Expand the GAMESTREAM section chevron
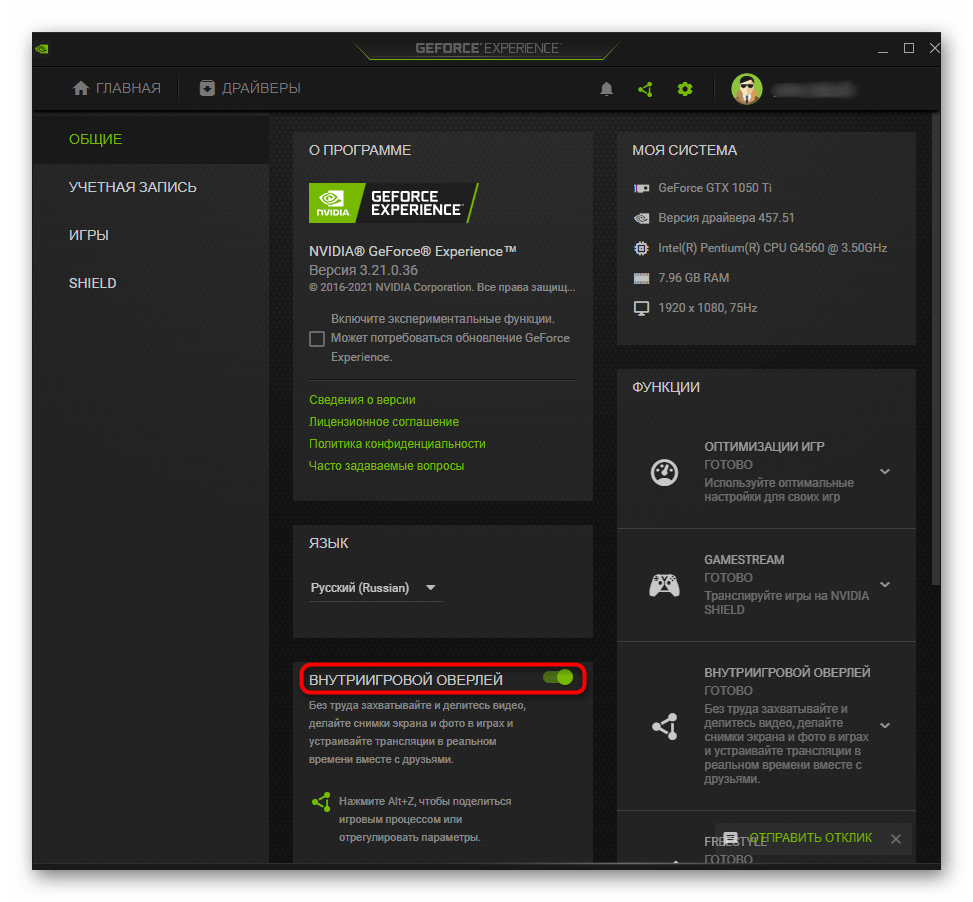Screen dimensions: 973x902 coord(885,584)
